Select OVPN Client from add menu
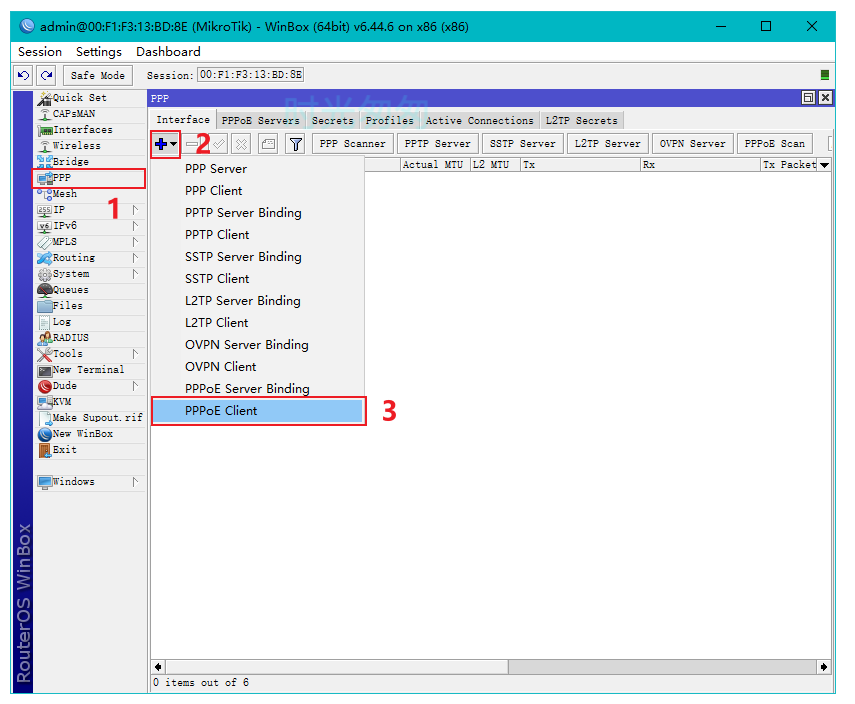The height and width of the screenshot is (704, 855). point(258,366)
